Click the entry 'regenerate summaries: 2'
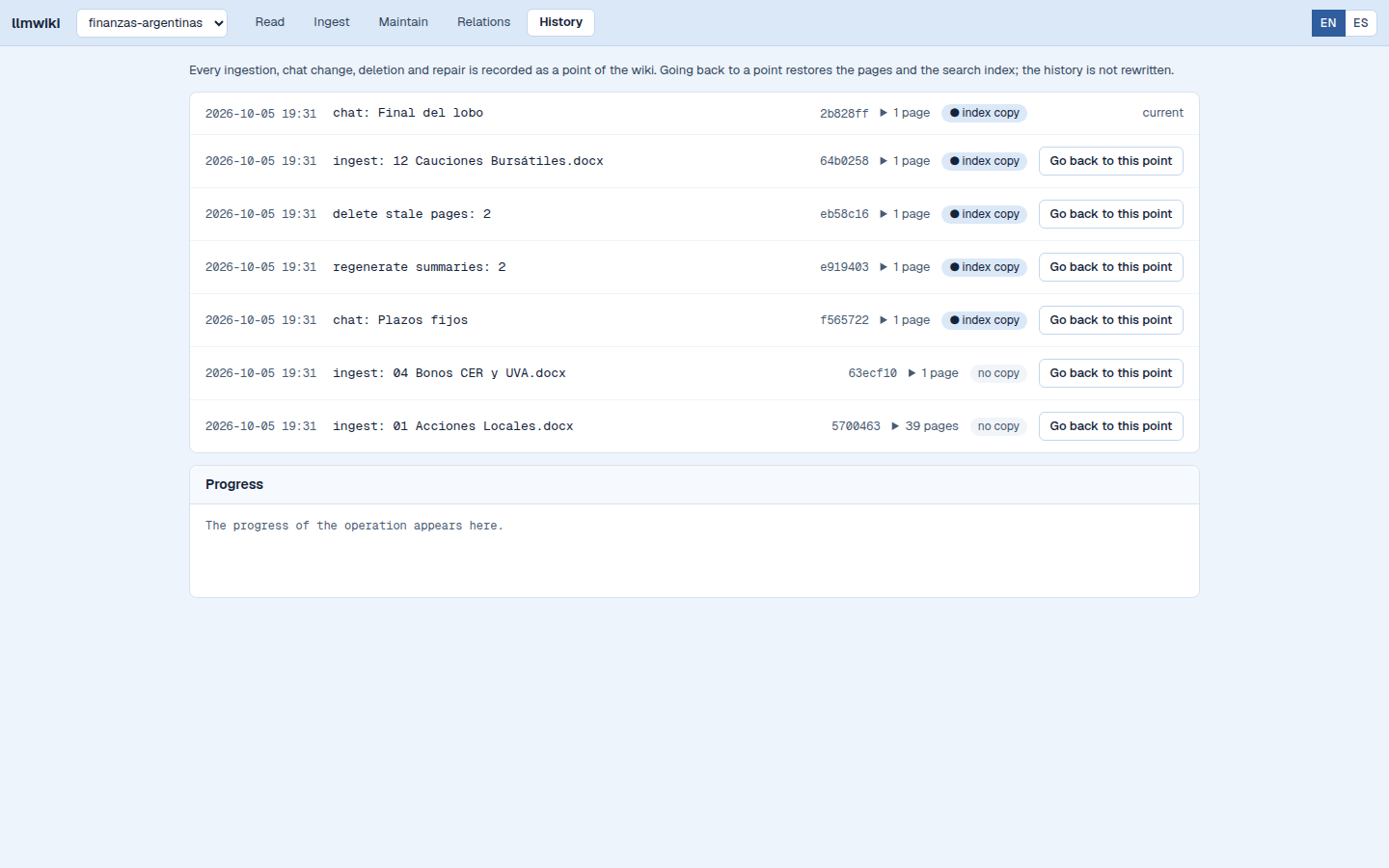 (x=420, y=267)
